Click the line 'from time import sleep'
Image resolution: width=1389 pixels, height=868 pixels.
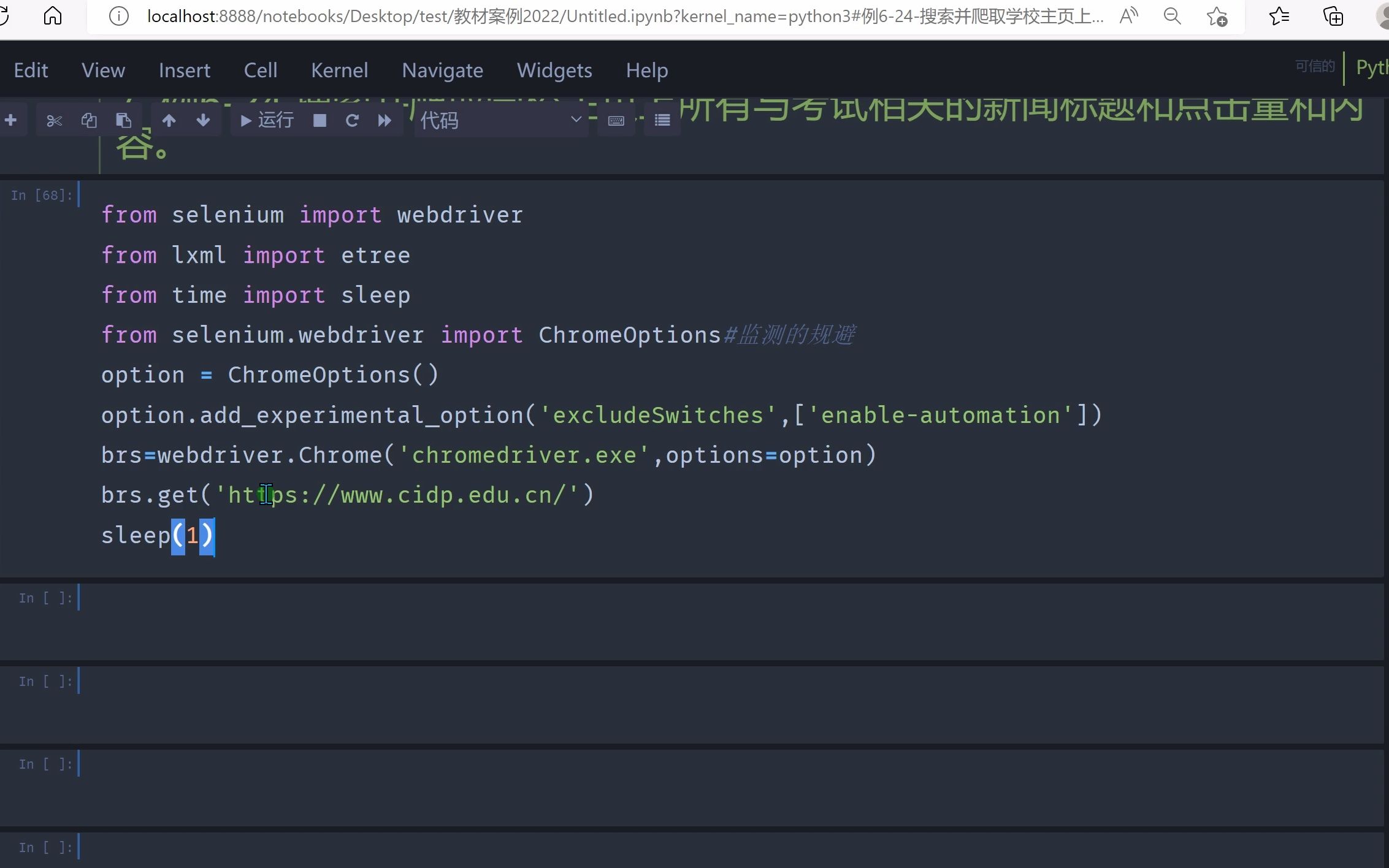(256, 295)
